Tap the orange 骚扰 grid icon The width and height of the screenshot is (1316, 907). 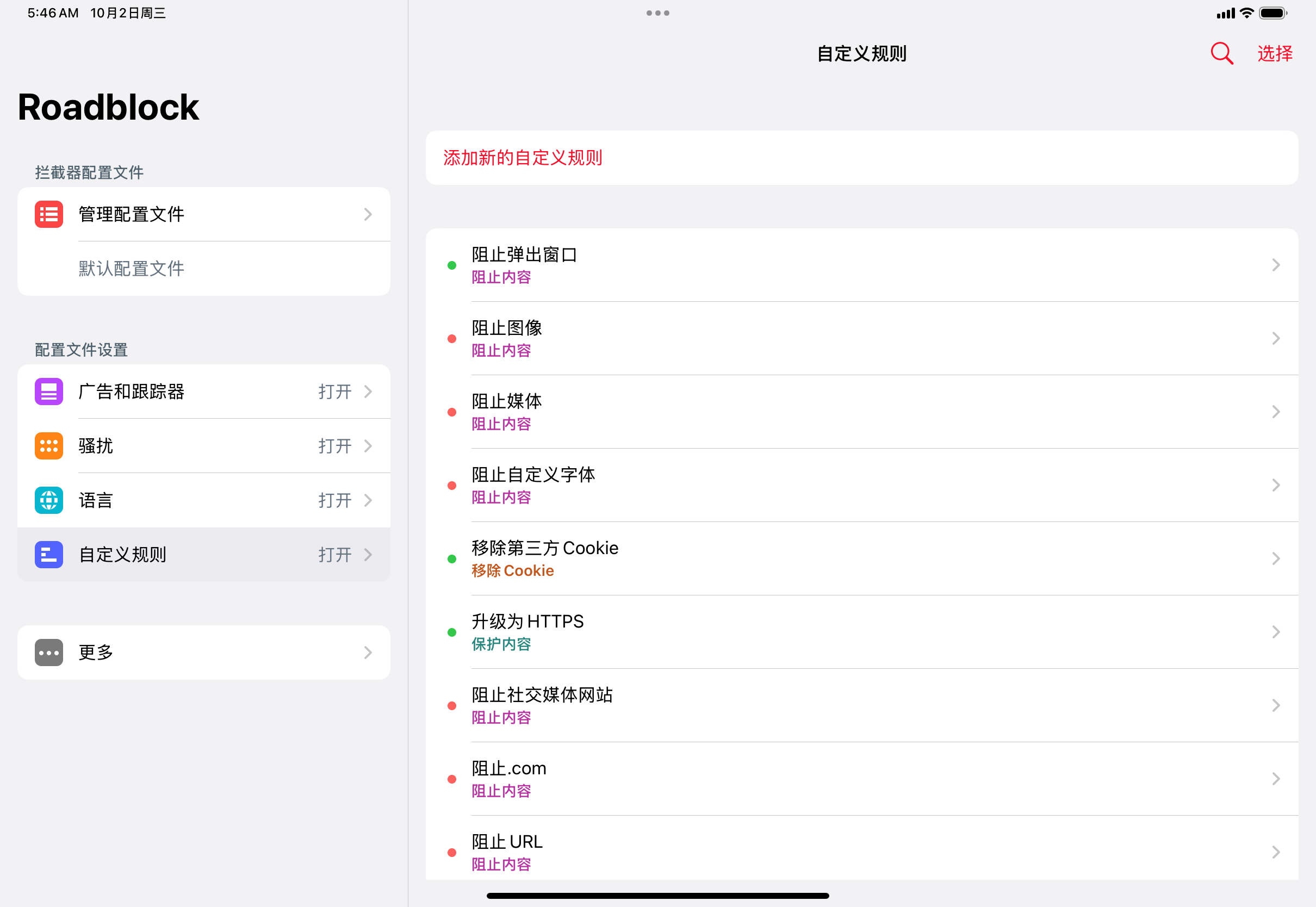pos(49,446)
